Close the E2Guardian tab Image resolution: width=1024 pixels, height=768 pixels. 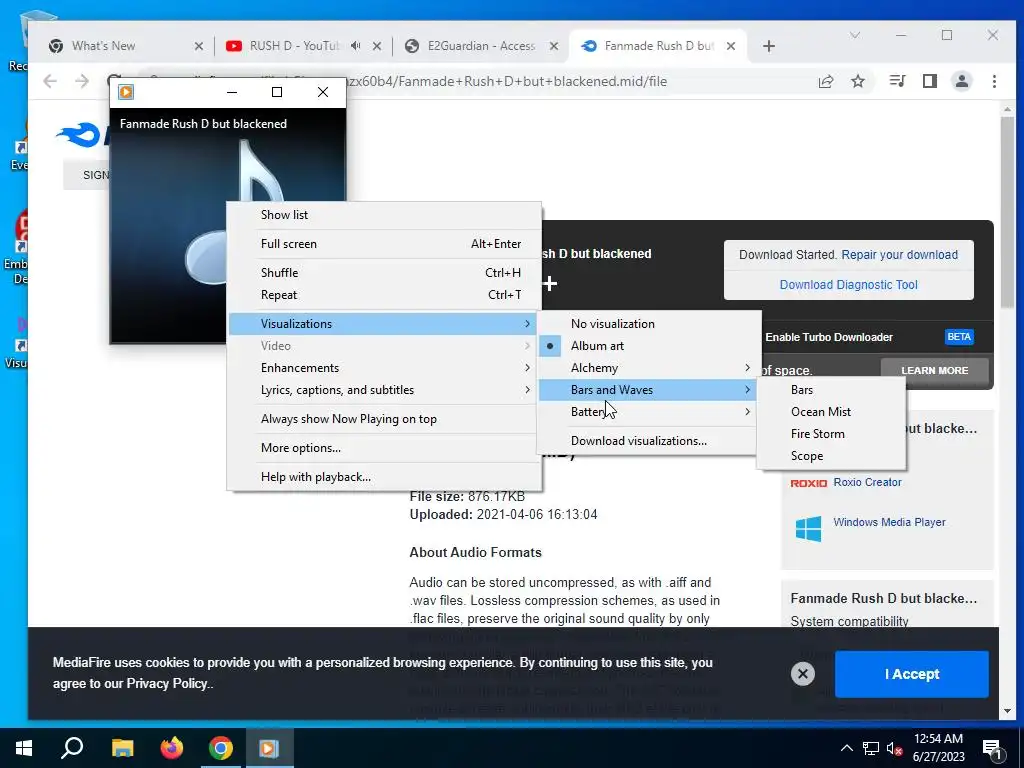click(x=554, y=46)
